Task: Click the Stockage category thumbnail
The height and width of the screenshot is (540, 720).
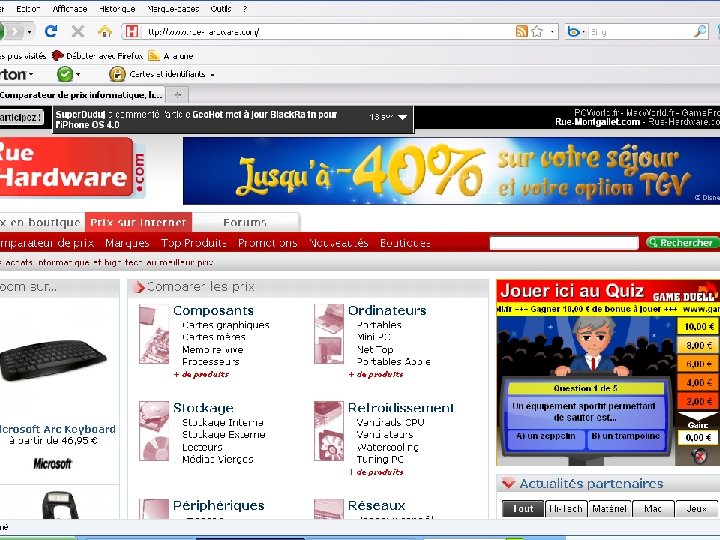Action: coord(154,431)
